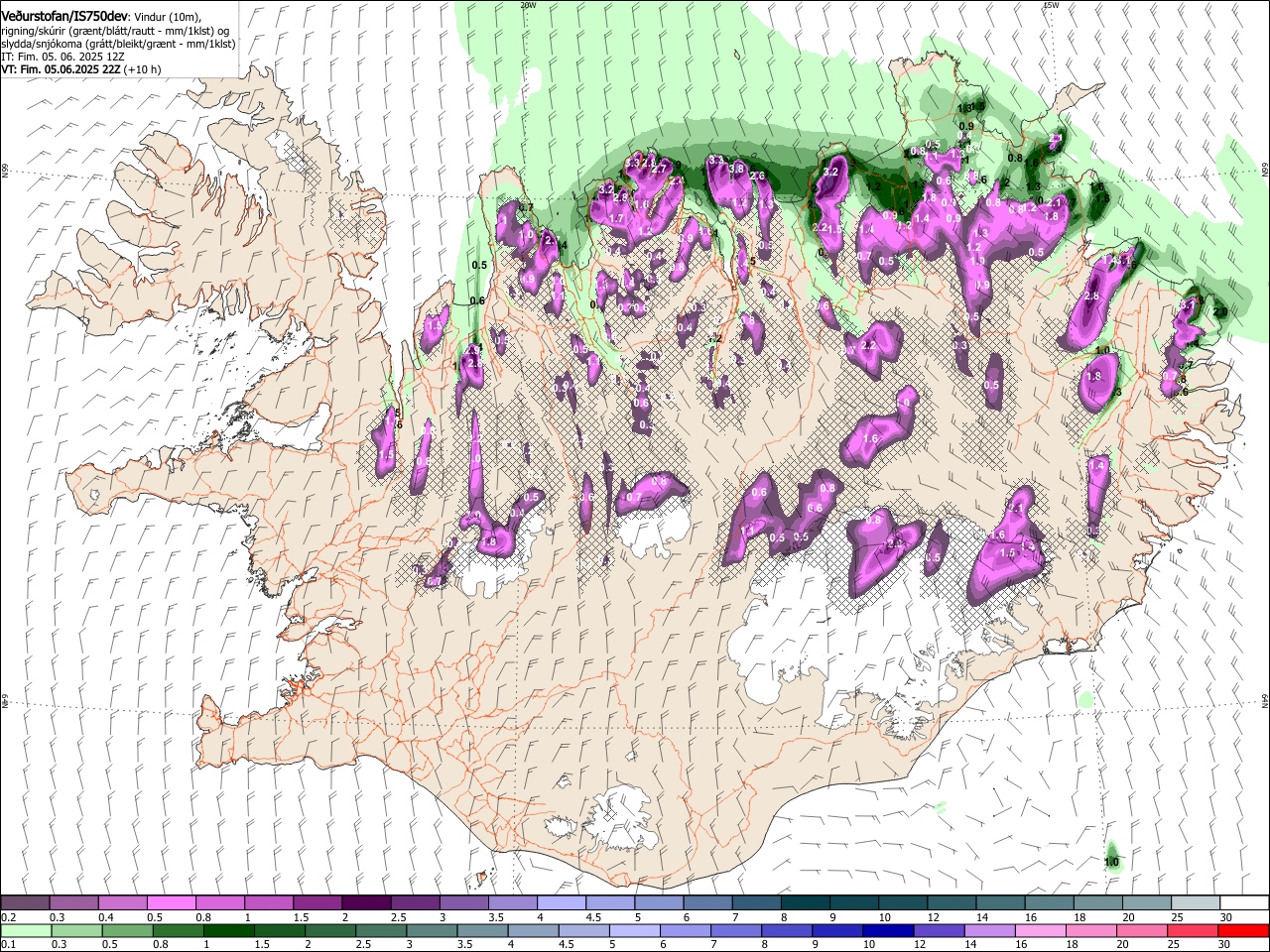
Task: Pick the snow-scale swatch between 3 and 3.5
Action: pos(462,903)
